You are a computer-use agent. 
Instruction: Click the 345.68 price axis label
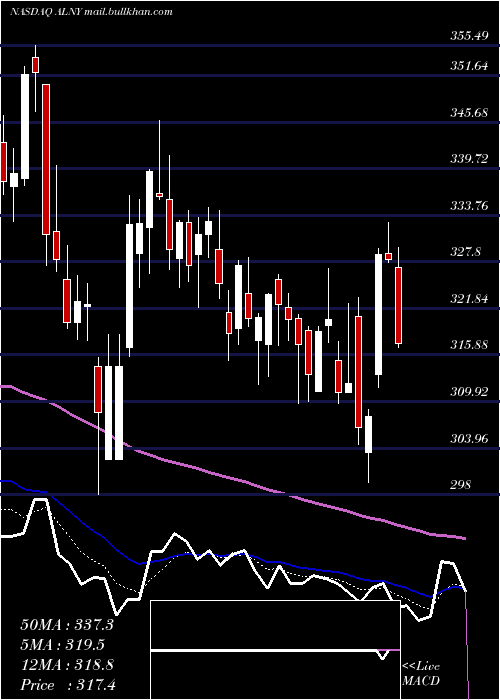tap(469, 112)
